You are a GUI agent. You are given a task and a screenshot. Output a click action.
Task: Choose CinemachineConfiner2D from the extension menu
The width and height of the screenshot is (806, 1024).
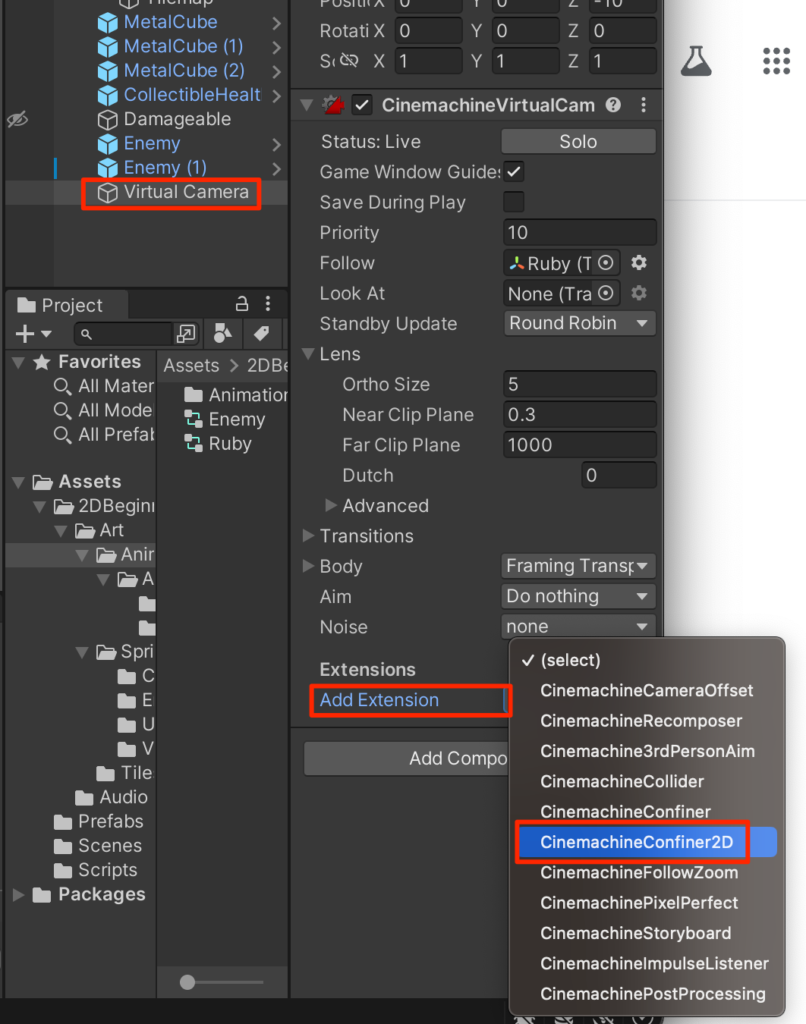point(646,842)
